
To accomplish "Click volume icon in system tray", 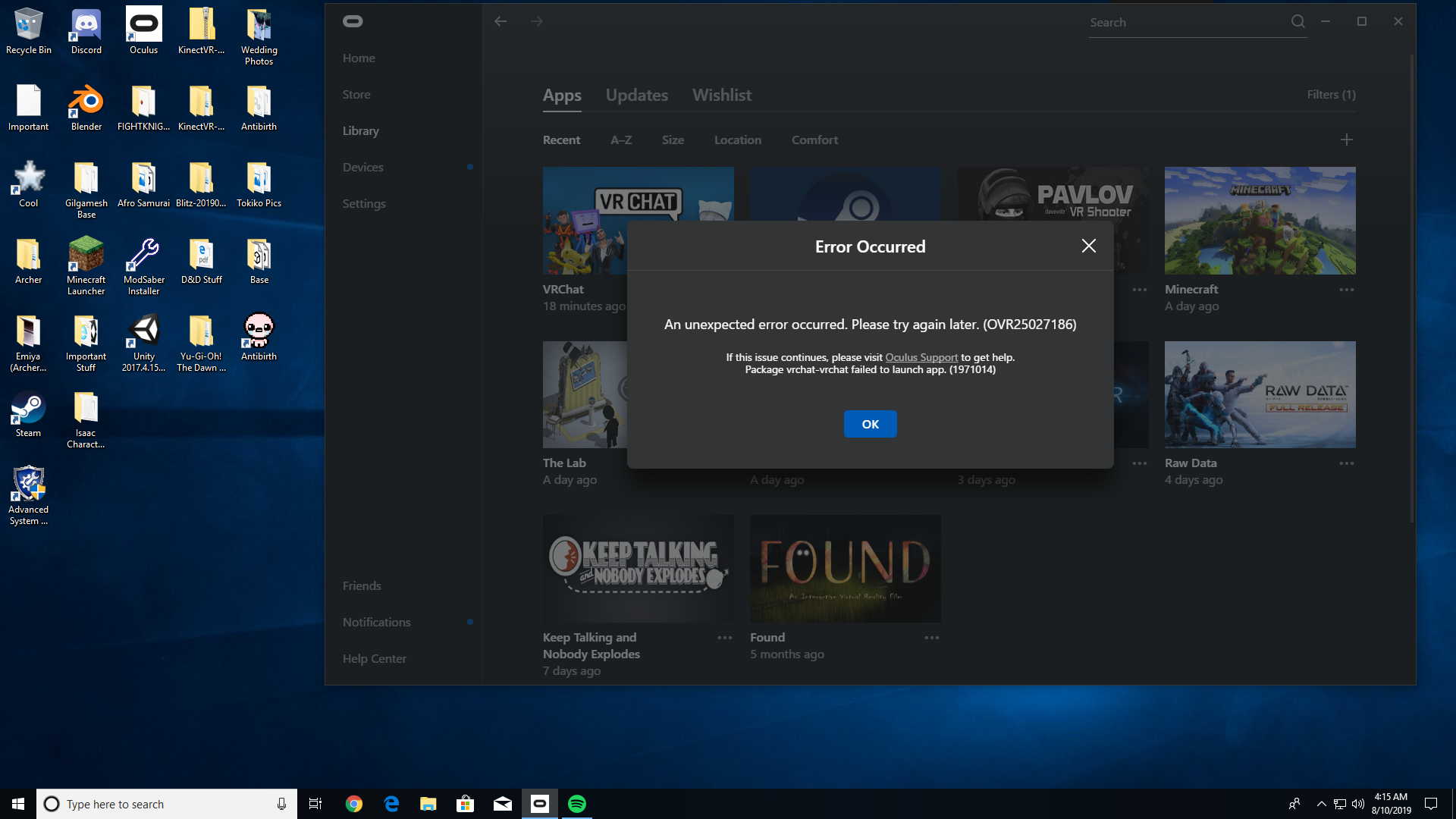I will tap(1358, 804).
